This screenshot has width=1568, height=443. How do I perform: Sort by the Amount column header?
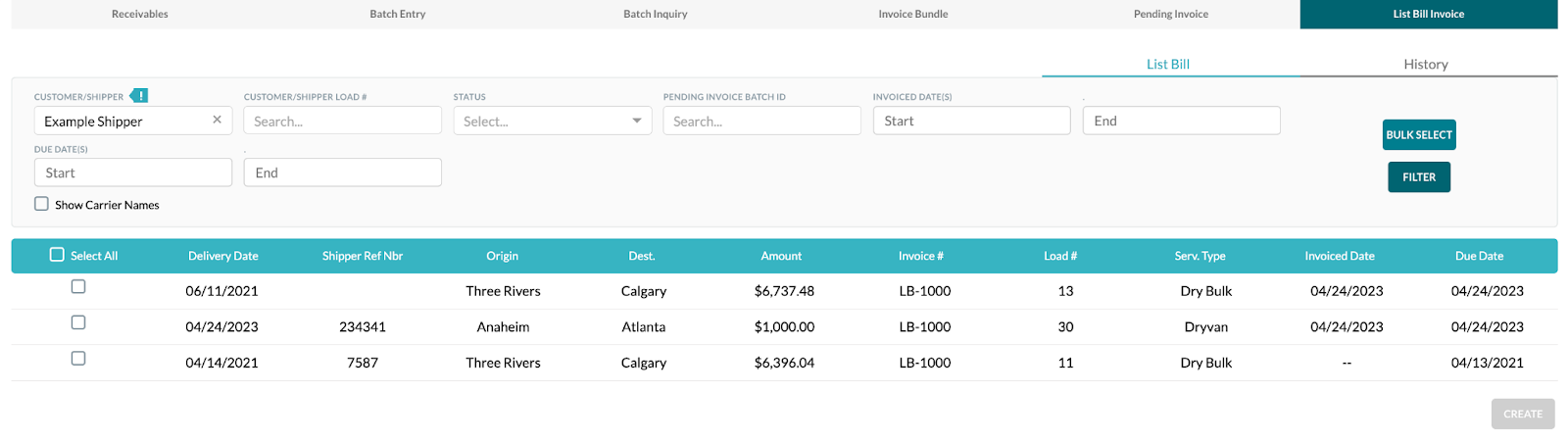(781, 256)
